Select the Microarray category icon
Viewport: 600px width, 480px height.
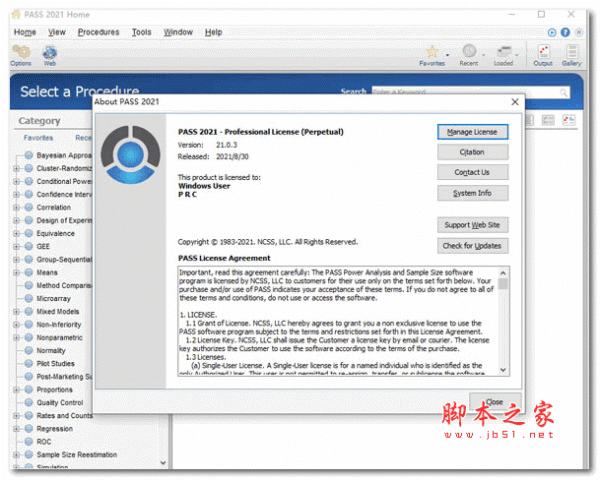(29, 298)
